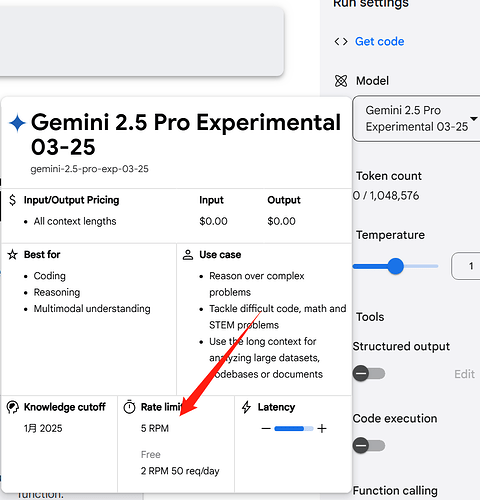Click the Temperature slider handle

click(396, 266)
